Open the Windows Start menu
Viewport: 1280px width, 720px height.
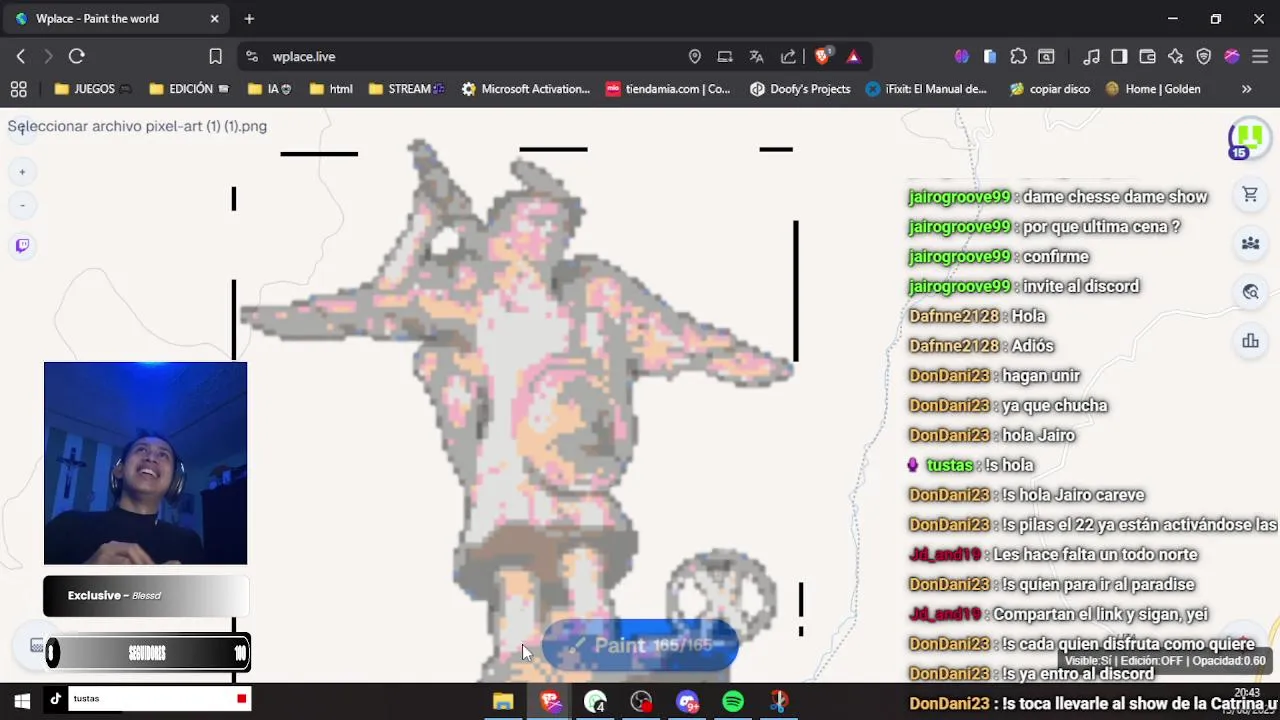click(22, 701)
